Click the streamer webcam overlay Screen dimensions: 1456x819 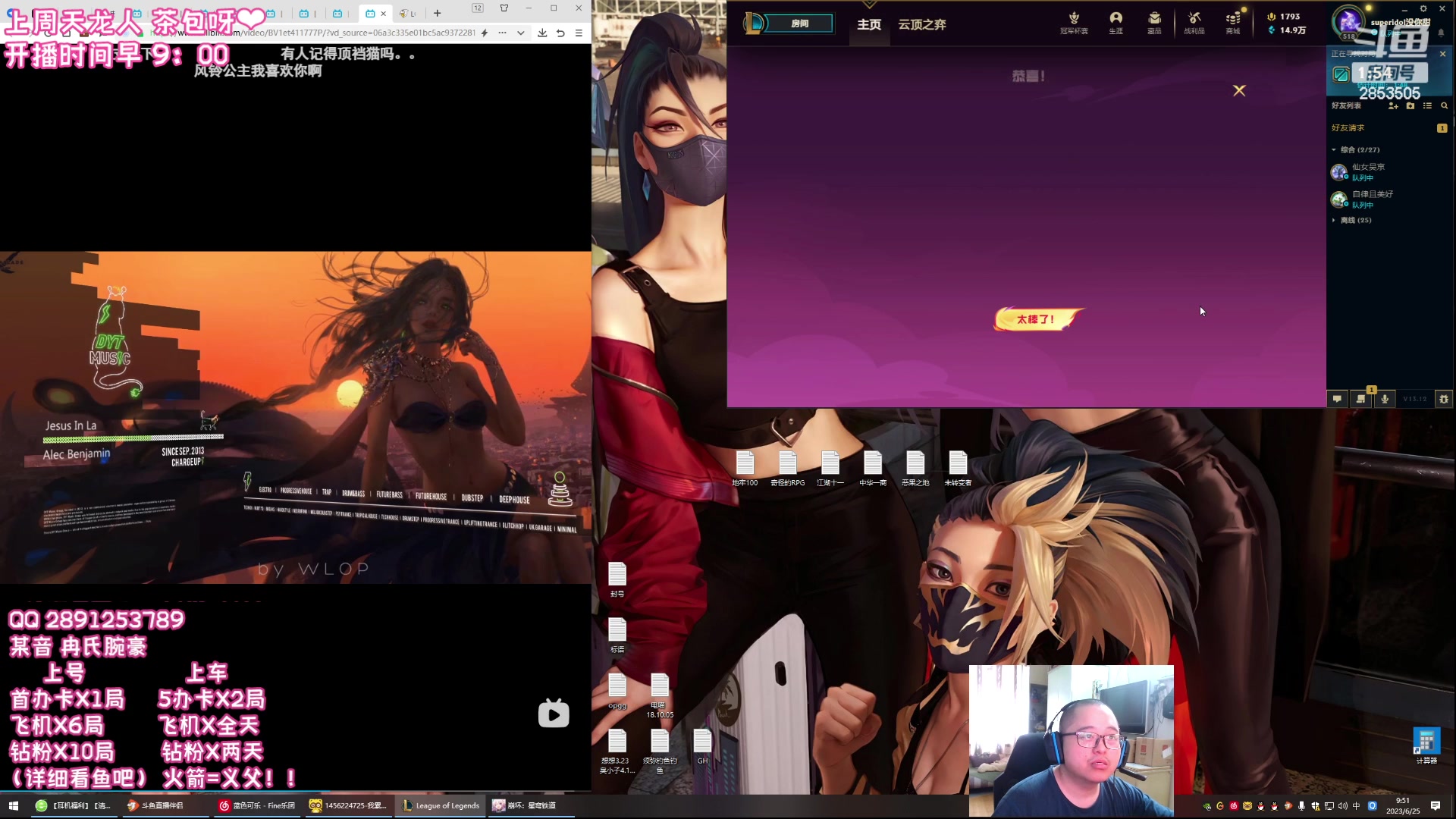[1071, 740]
